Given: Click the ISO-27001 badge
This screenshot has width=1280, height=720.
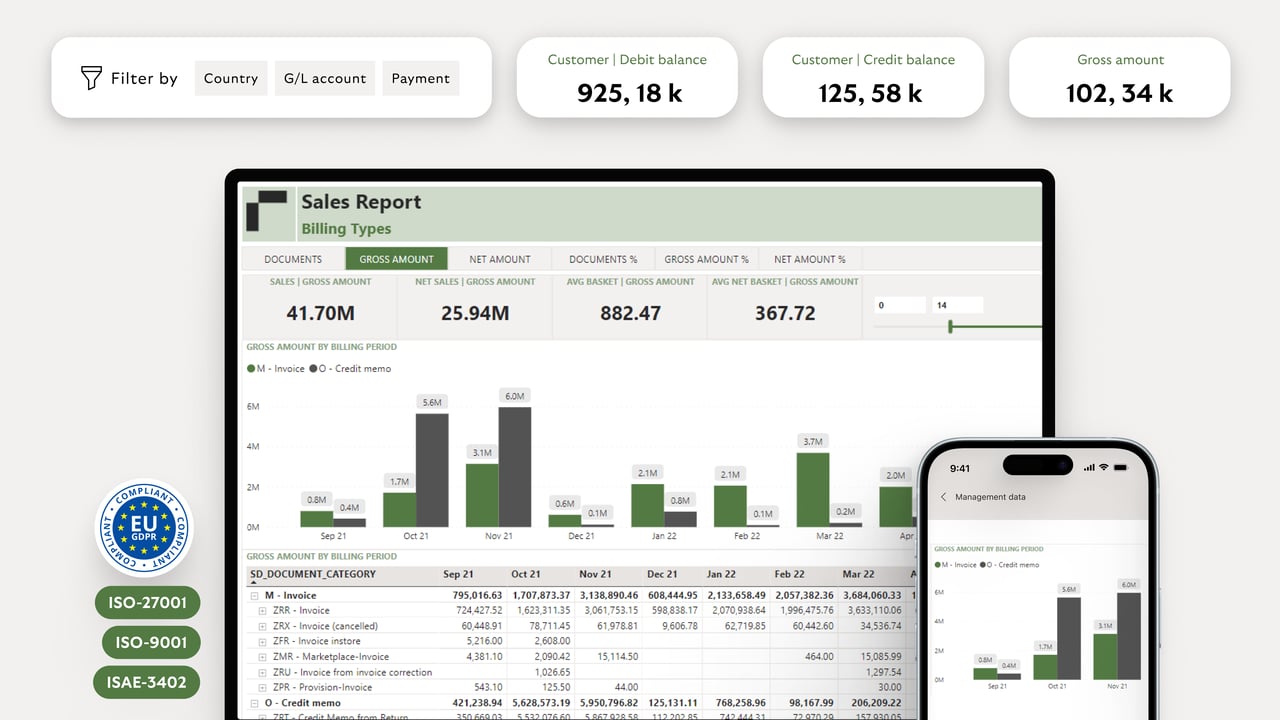Looking at the screenshot, I should click(147, 603).
